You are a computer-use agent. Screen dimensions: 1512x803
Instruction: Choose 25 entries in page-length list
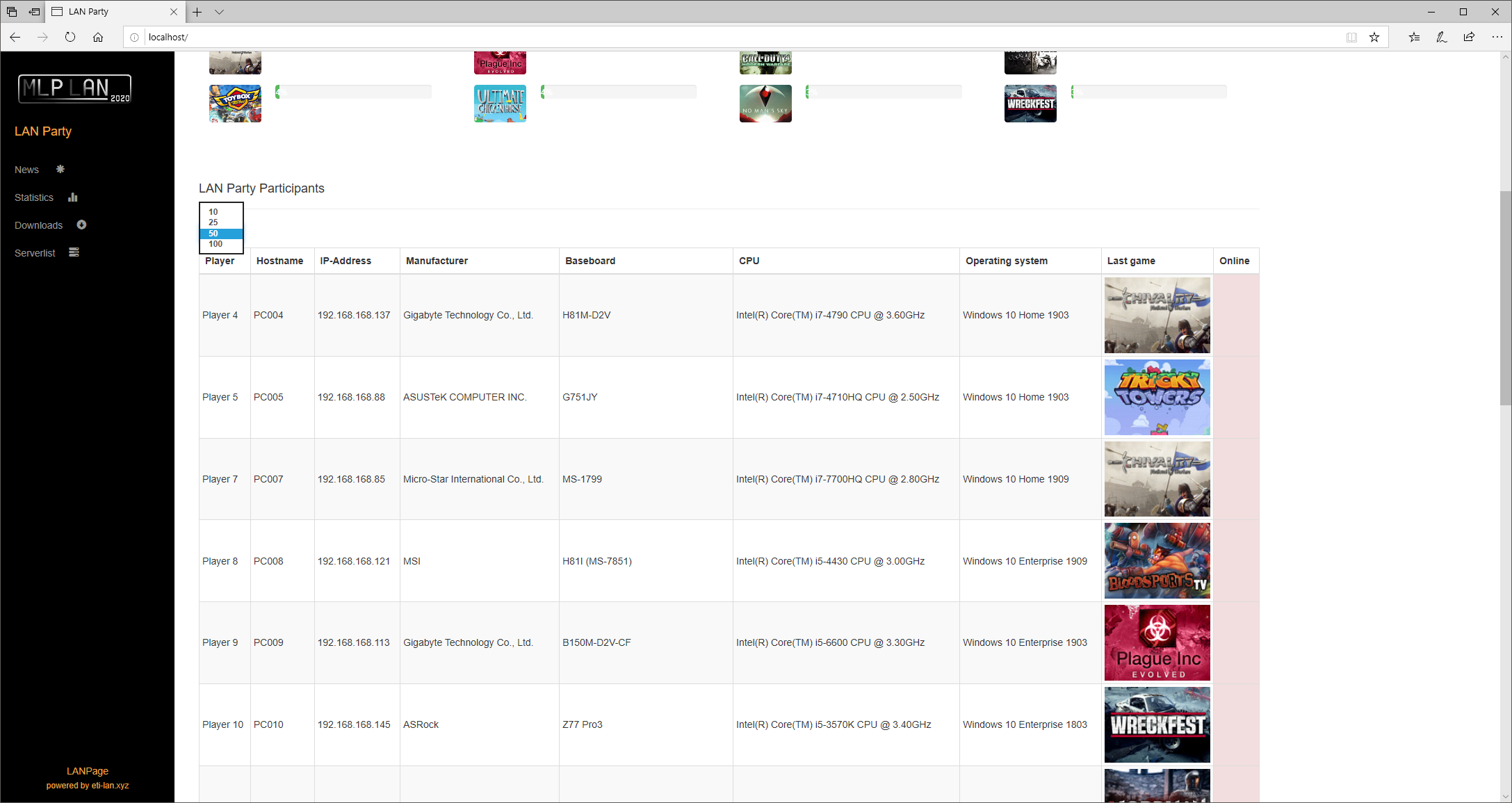click(213, 222)
